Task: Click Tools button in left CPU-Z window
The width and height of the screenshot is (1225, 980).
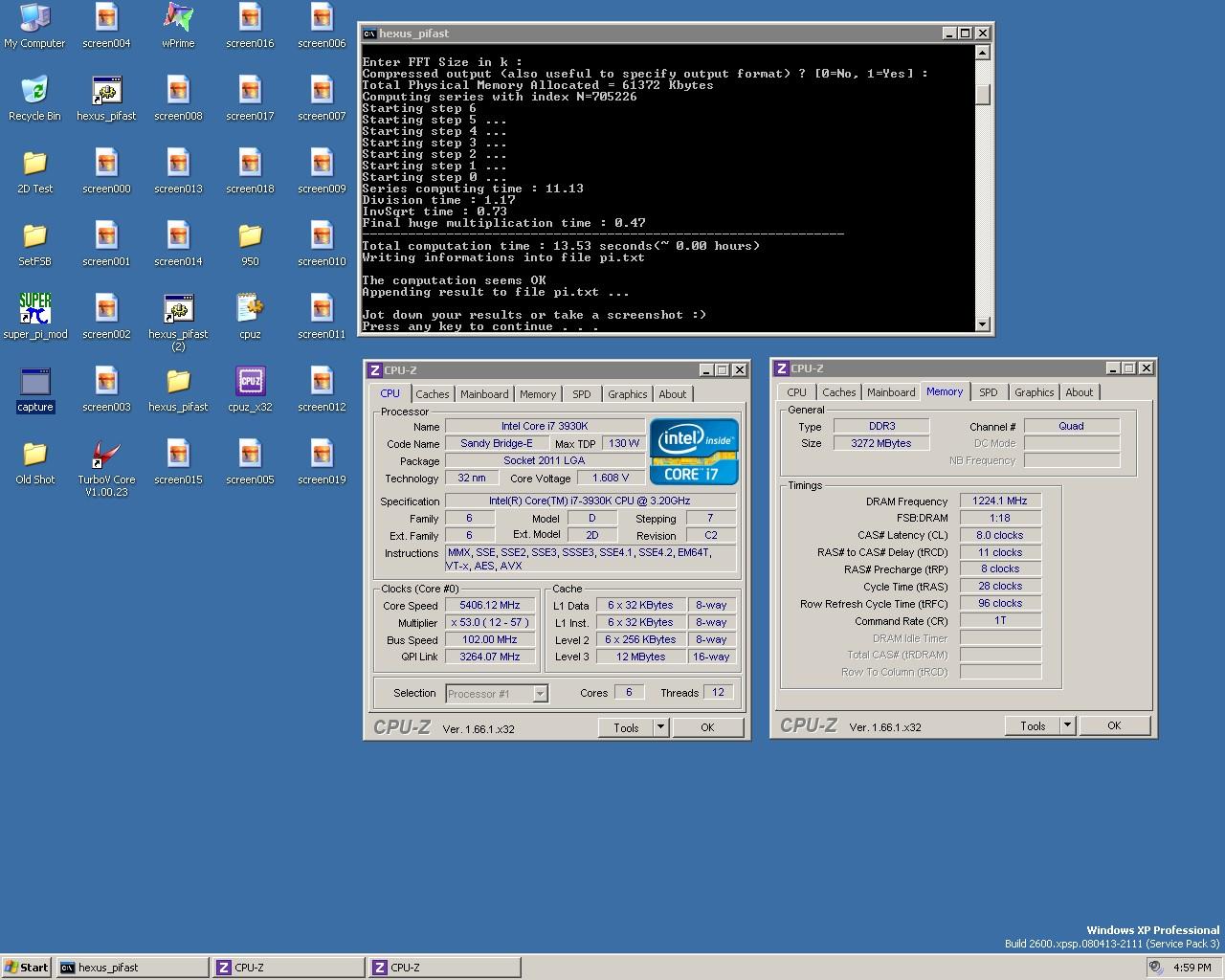Action: coord(626,727)
